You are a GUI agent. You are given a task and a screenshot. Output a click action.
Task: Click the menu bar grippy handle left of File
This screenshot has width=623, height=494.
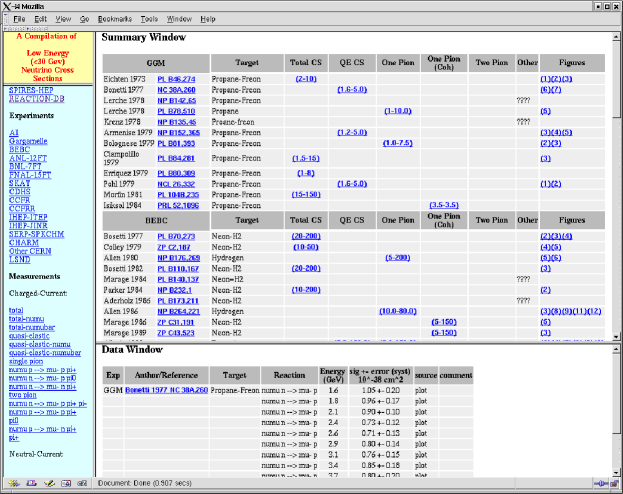(6, 19)
